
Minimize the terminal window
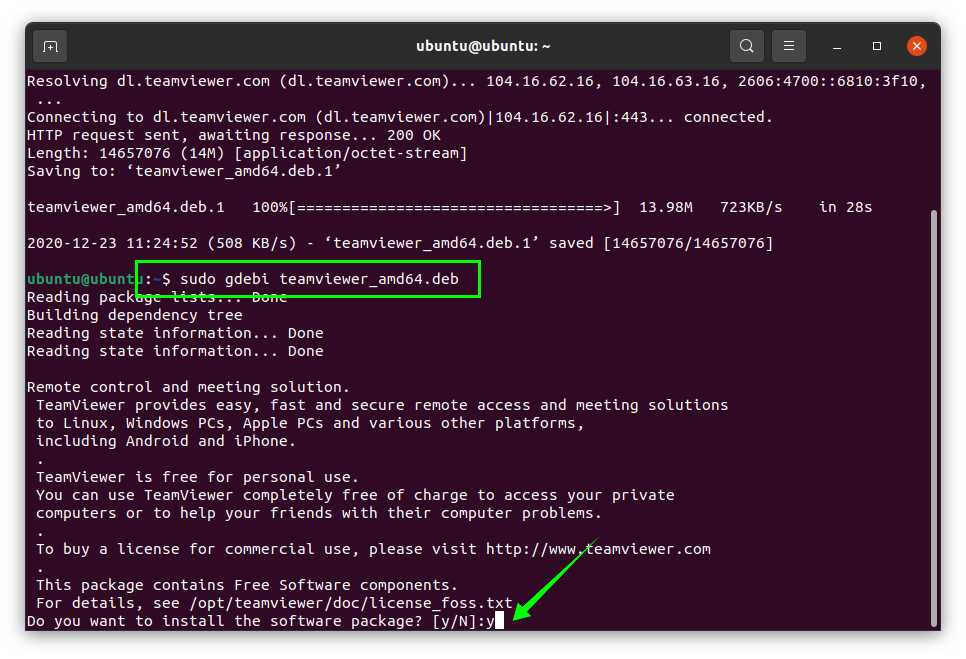[837, 46]
